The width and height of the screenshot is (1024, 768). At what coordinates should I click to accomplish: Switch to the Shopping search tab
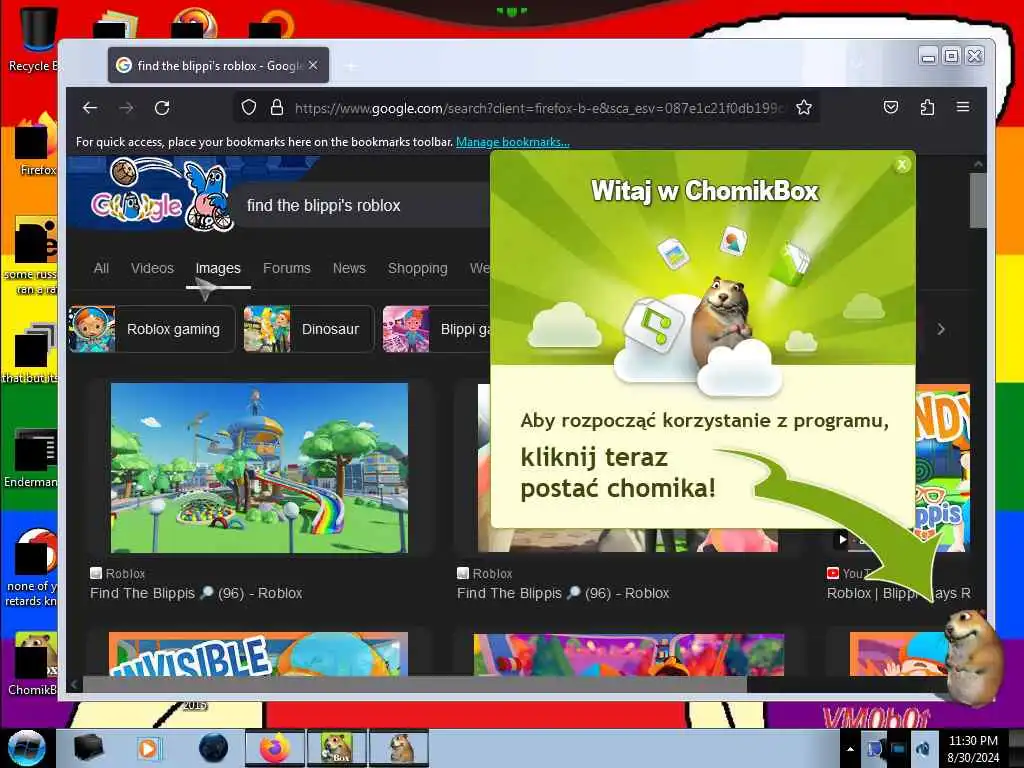418,268
